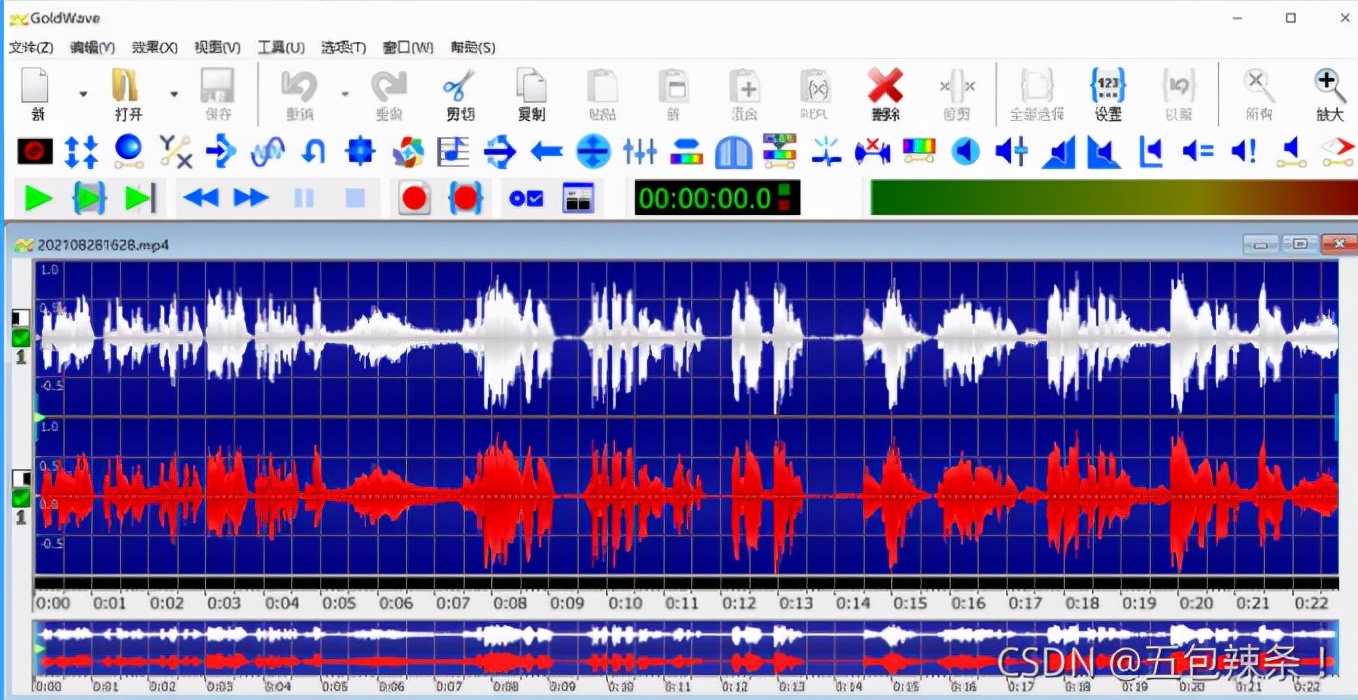Image resolution: width=1358 pixels, height=700 pixels.
Task: Open Shape Volume speaker-with-chain icon
Action: [1291, 152]
